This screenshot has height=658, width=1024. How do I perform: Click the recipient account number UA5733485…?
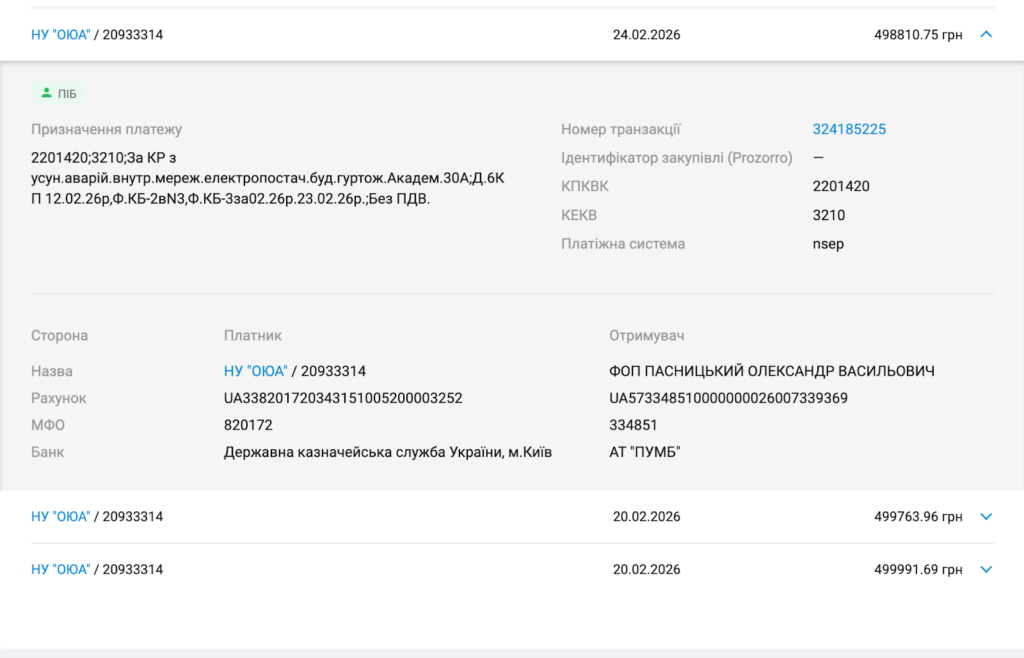728,398
